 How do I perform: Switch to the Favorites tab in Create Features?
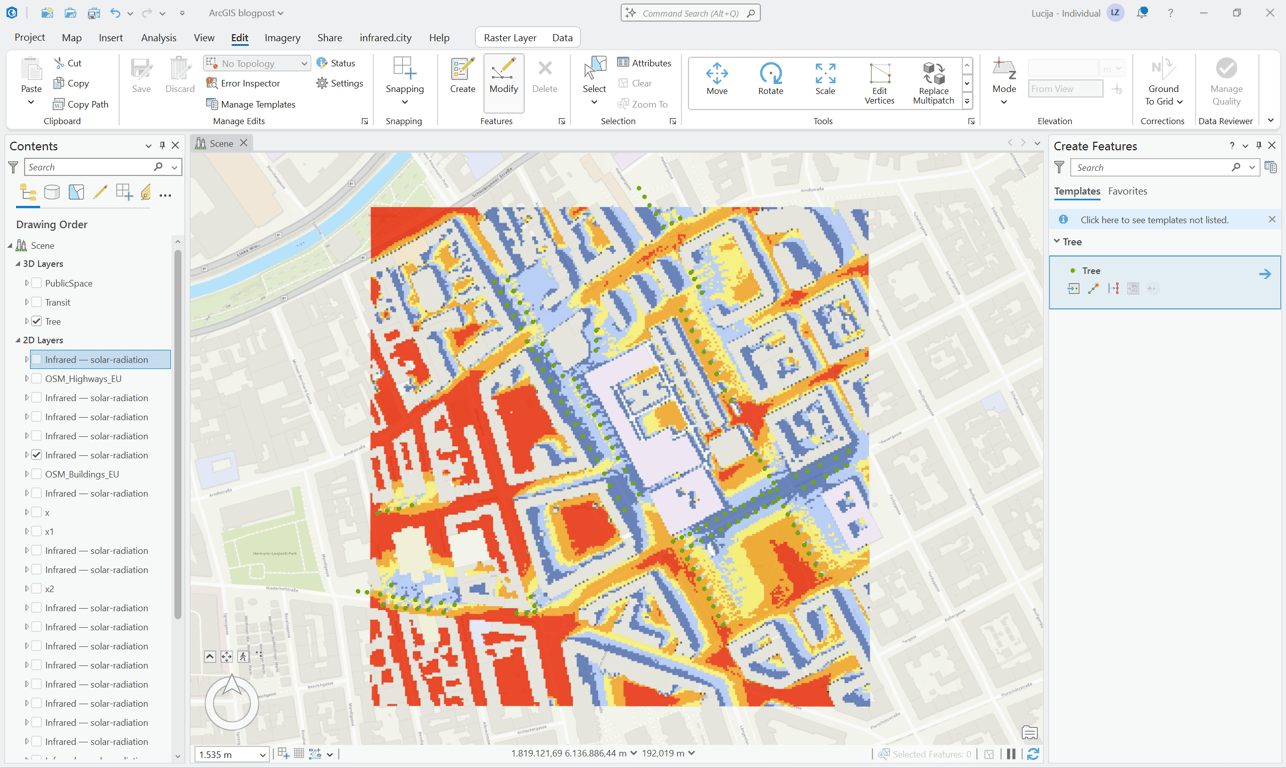point(1127,191)
